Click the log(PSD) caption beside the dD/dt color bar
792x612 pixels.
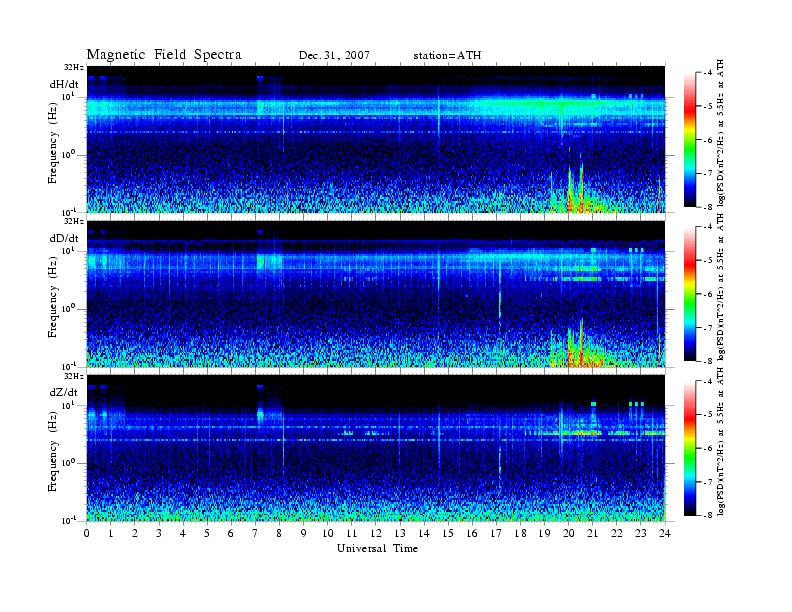(x=721, y=288)
